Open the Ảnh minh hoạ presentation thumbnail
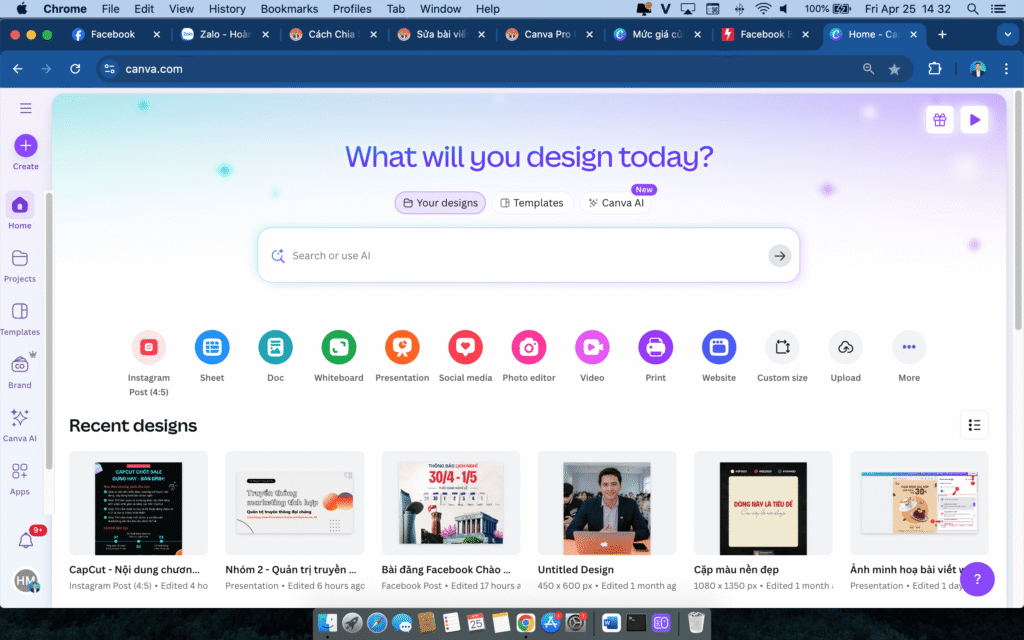 (x=919, y=503)
